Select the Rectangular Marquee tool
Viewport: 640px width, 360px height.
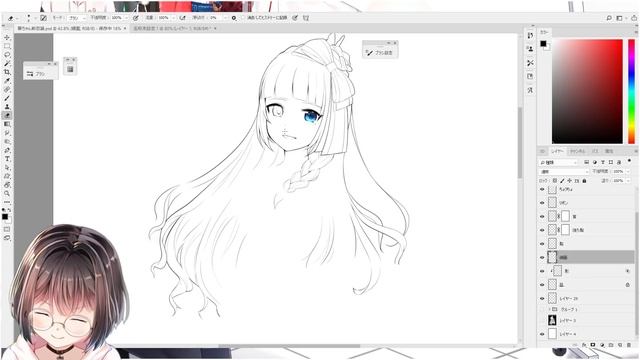click(x=7, y=46)
